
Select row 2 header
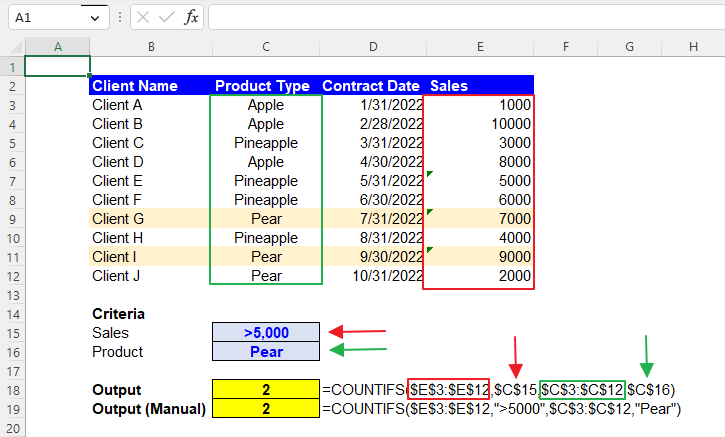point(12,86)
